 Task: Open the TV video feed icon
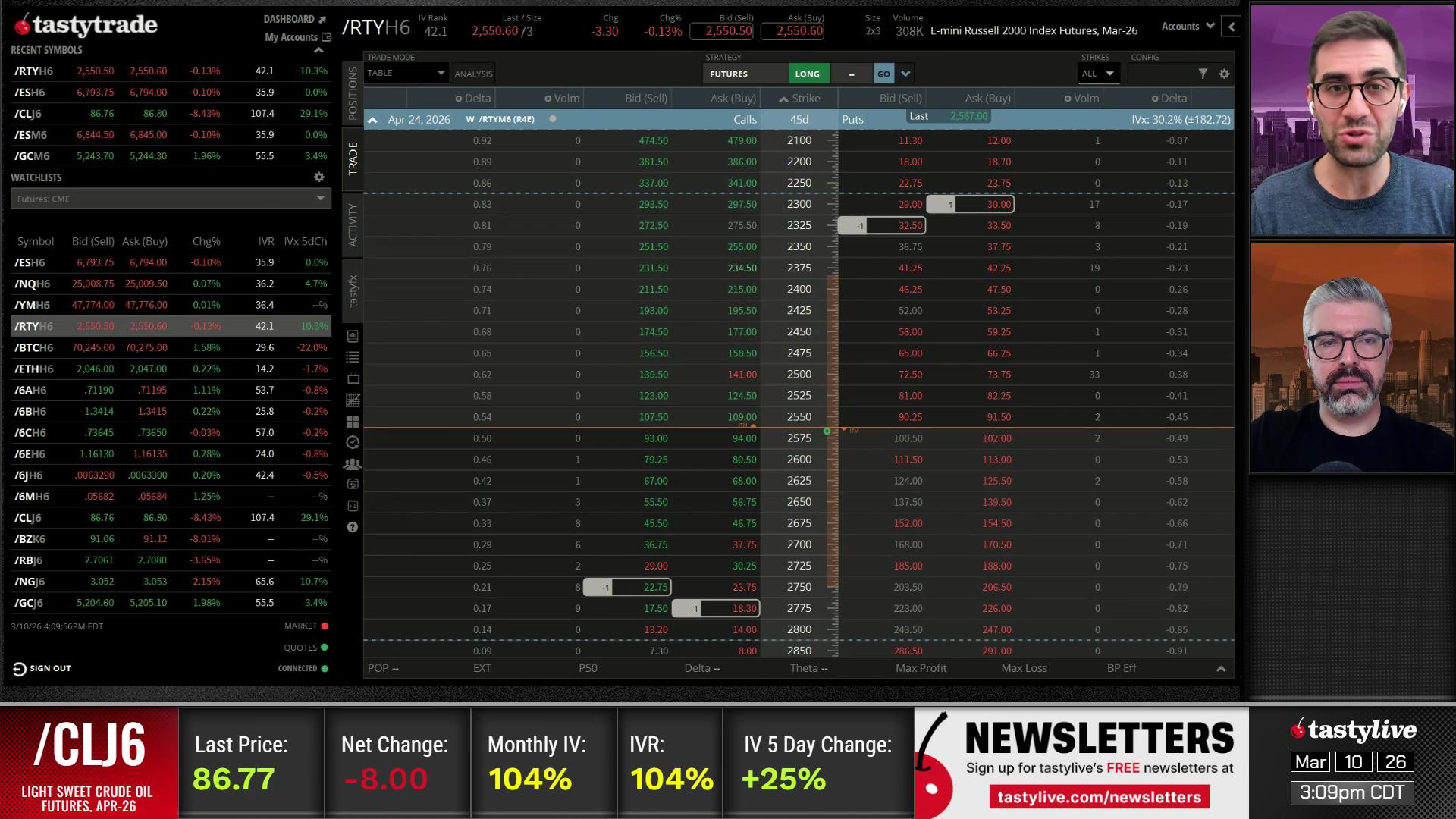coord(353,378)
